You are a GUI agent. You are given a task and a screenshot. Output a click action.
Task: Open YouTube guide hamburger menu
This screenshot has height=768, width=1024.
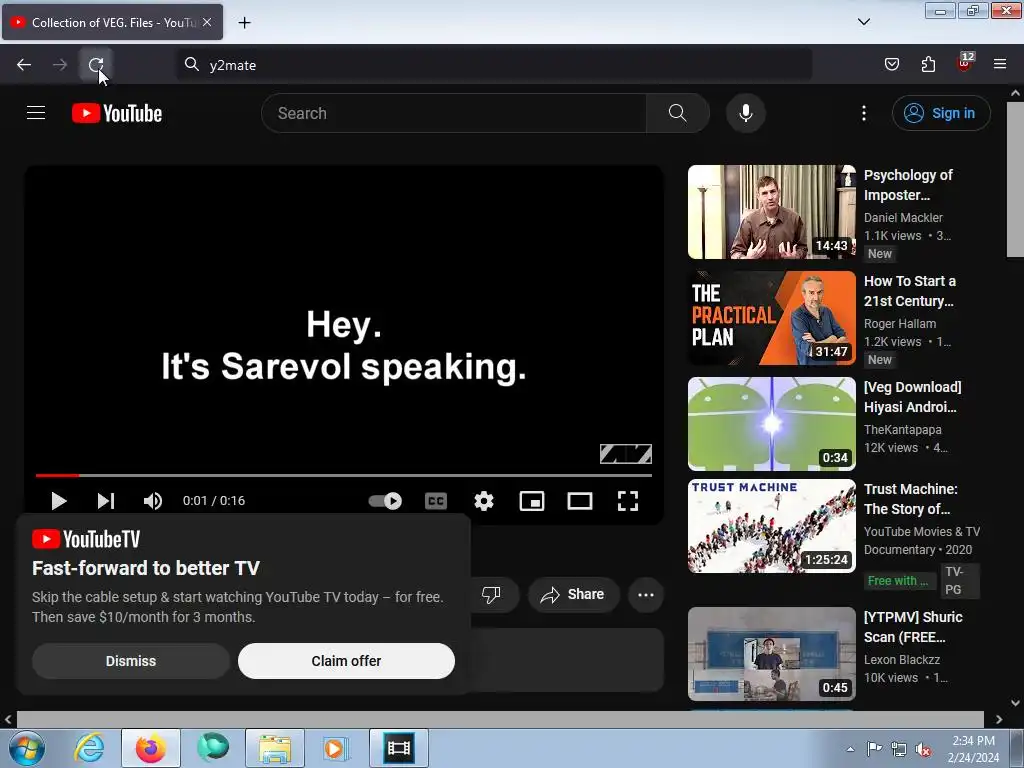coord(36,113)
